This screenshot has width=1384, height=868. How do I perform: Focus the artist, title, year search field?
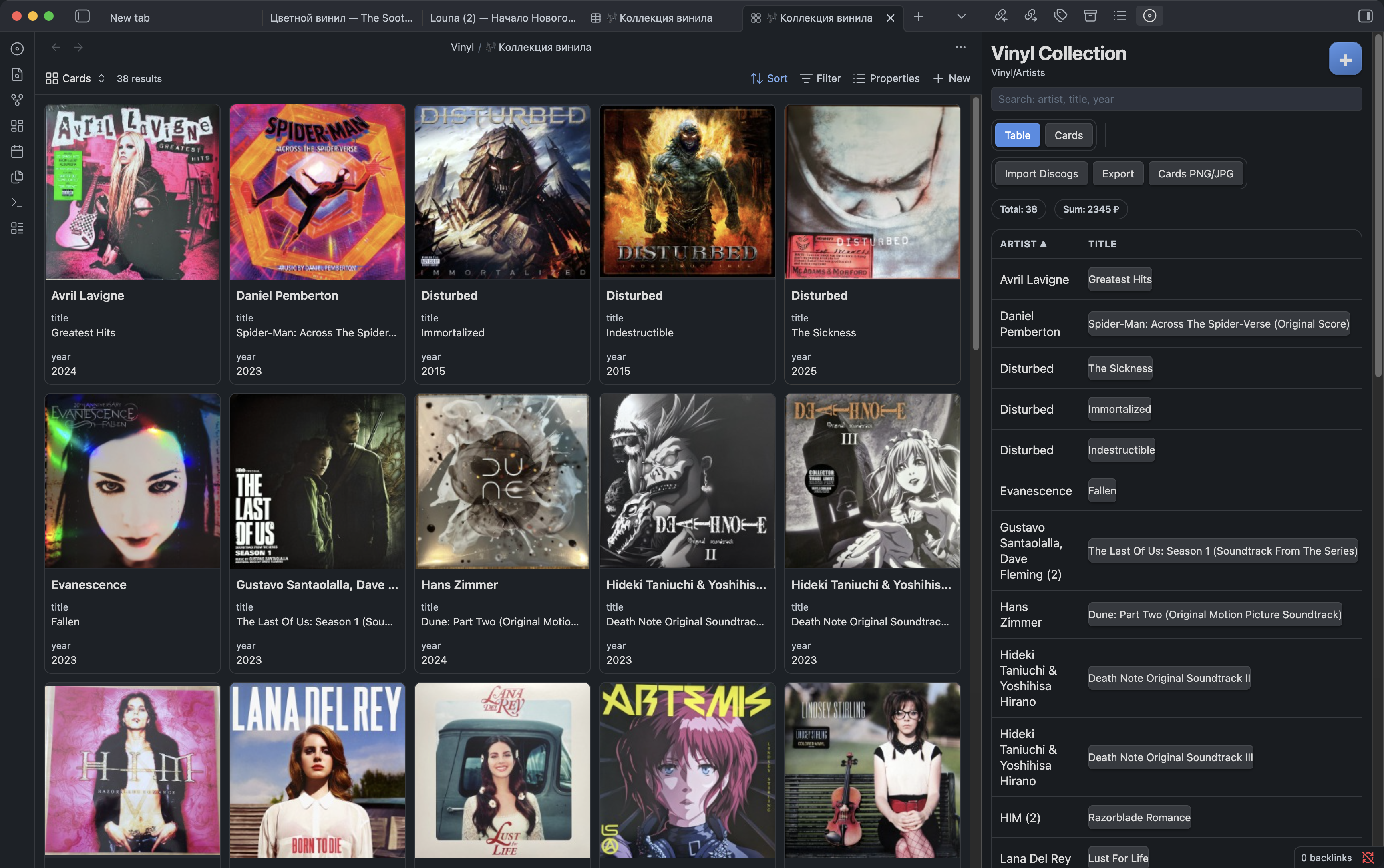click(1176, 99)
